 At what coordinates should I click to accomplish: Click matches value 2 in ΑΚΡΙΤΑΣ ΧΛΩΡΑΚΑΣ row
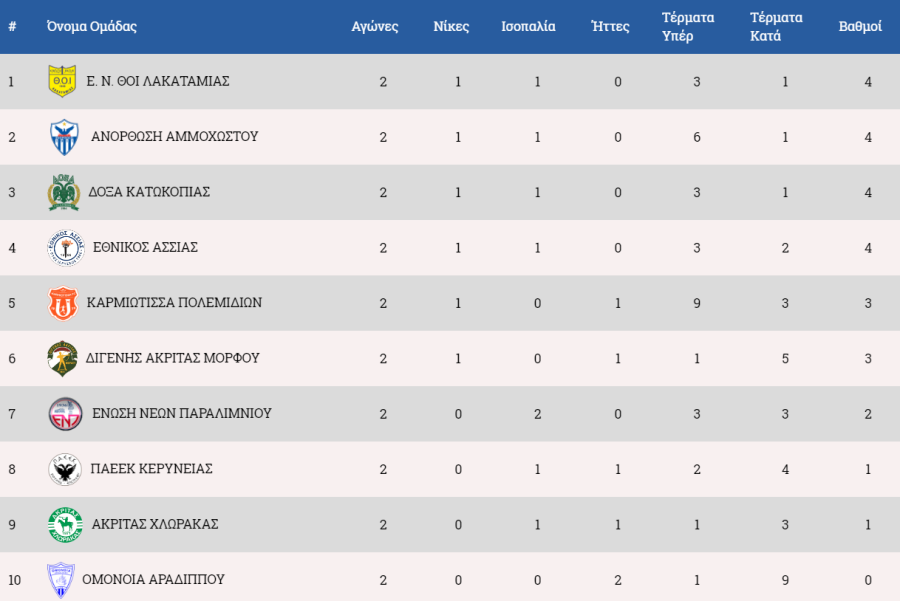point(383,525)
